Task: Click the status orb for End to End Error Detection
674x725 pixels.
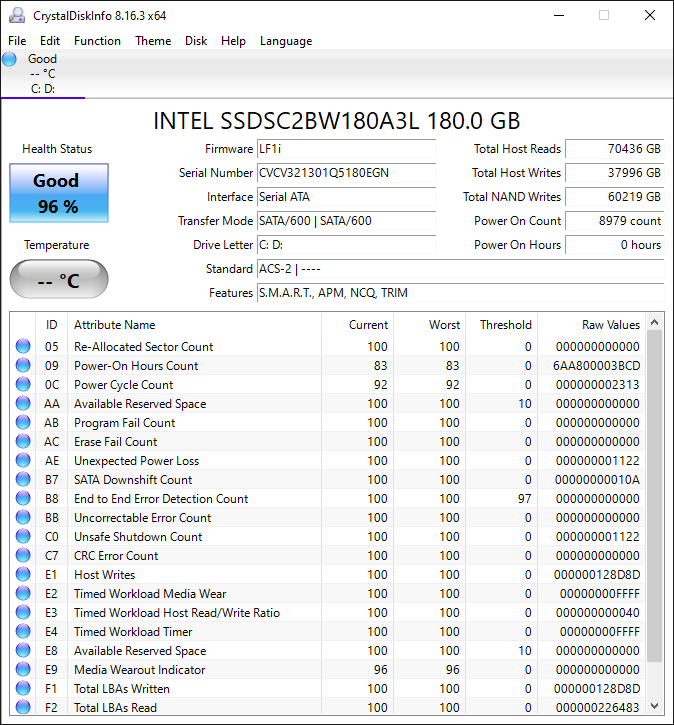Action: click(x=23, y=498)
